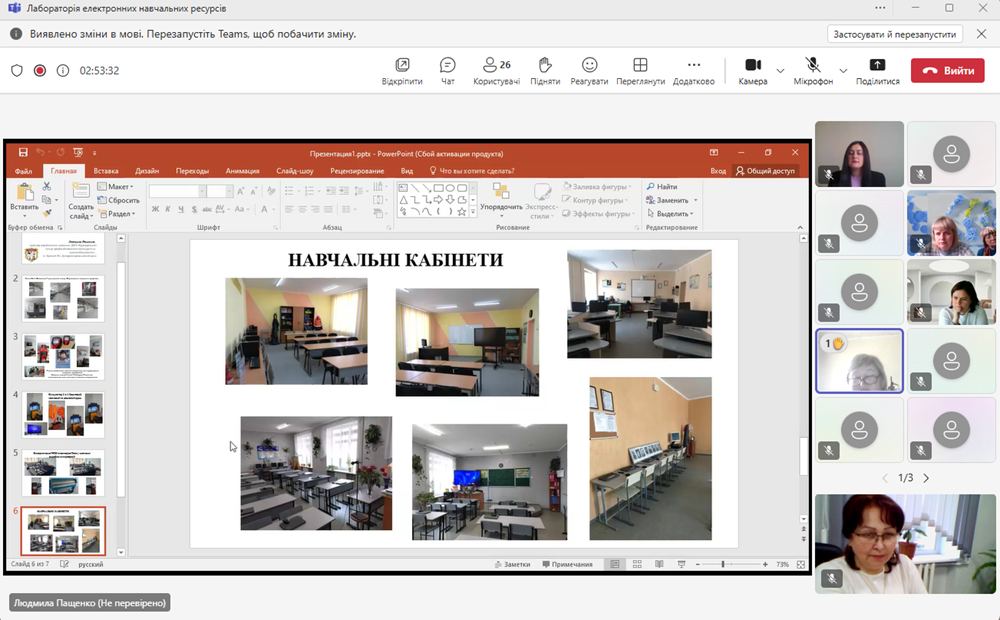The width and height of the screenshot is (1000, 620).
Task: Select the participant tile with raised hand
Action: pos(859,361)
